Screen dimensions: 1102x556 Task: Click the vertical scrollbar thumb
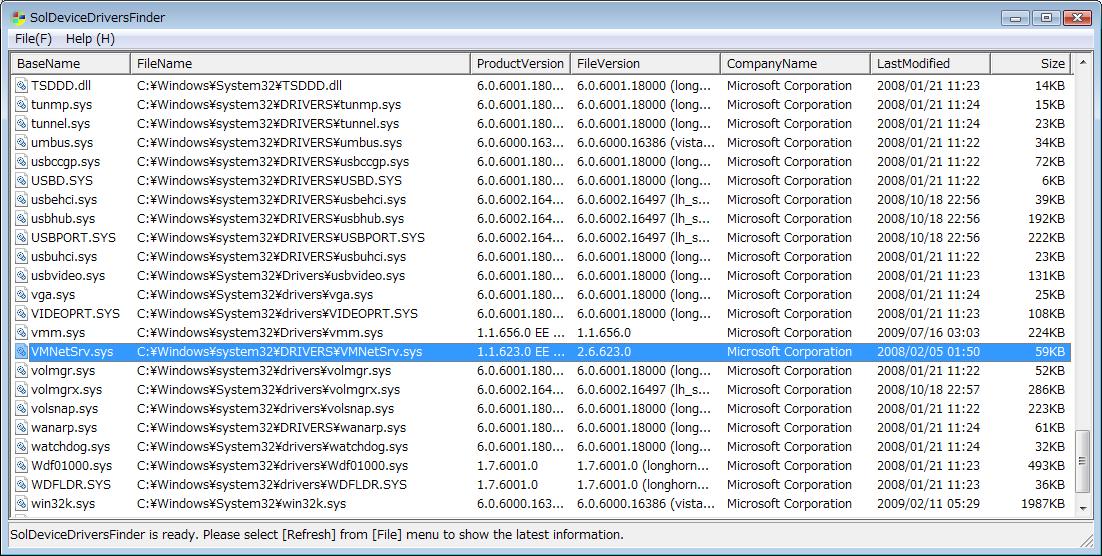[1082, 459]
